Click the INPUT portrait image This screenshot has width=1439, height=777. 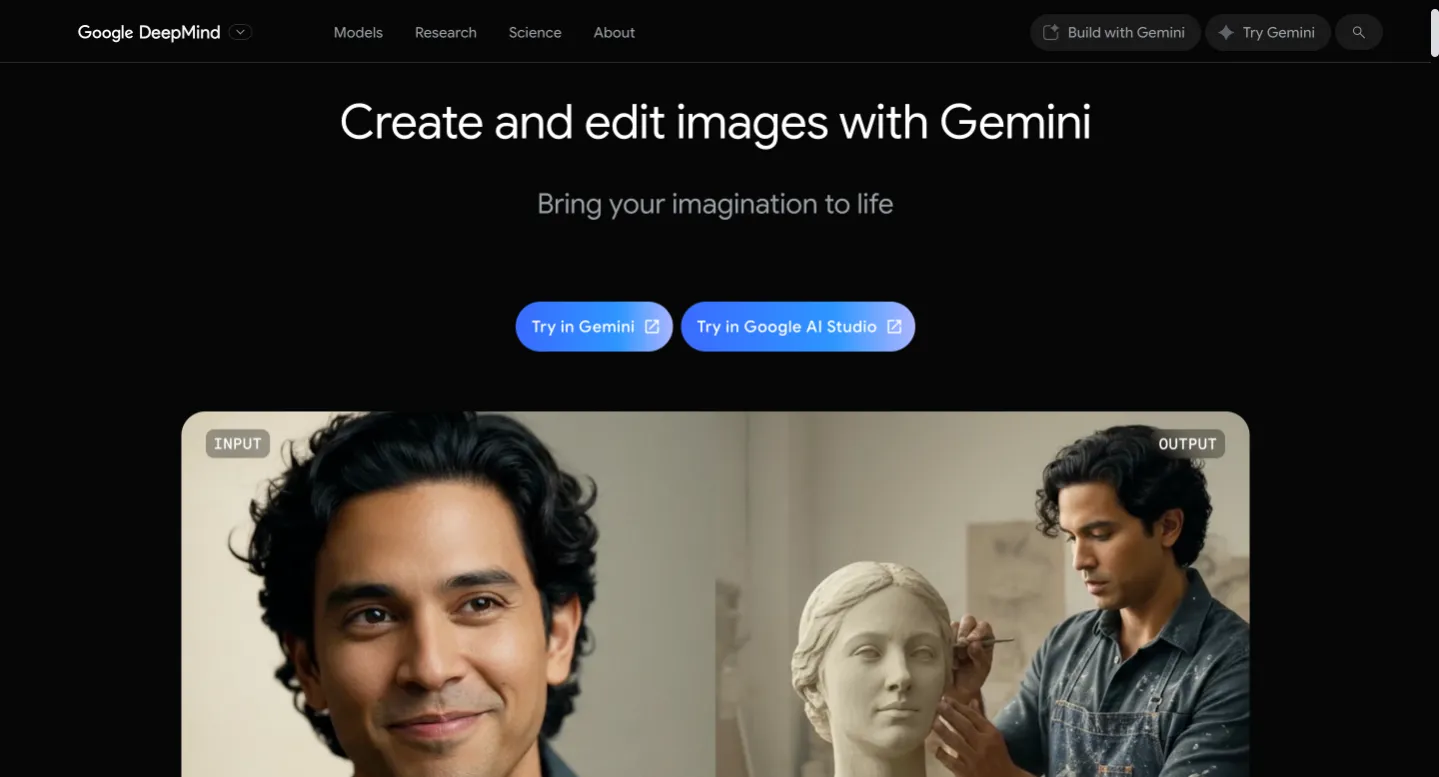click(x=448, y=595)
